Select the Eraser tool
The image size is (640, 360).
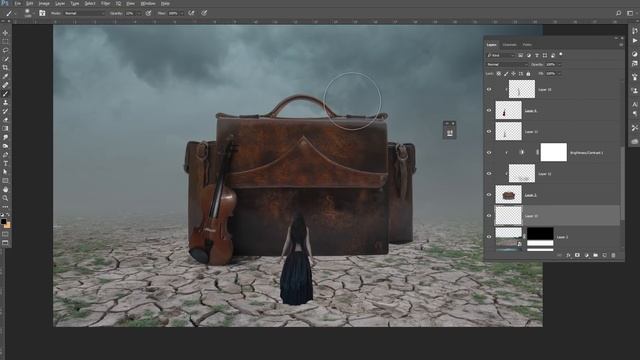click(5, 120)
